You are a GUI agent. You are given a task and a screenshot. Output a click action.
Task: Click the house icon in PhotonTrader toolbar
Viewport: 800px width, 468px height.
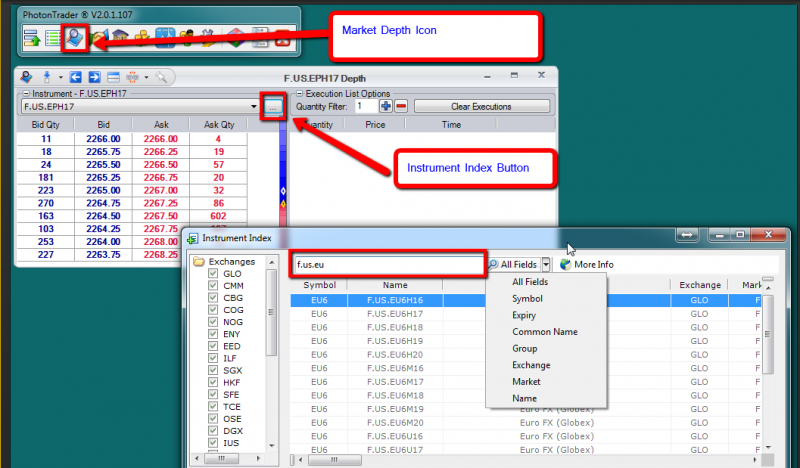[120, 38]
